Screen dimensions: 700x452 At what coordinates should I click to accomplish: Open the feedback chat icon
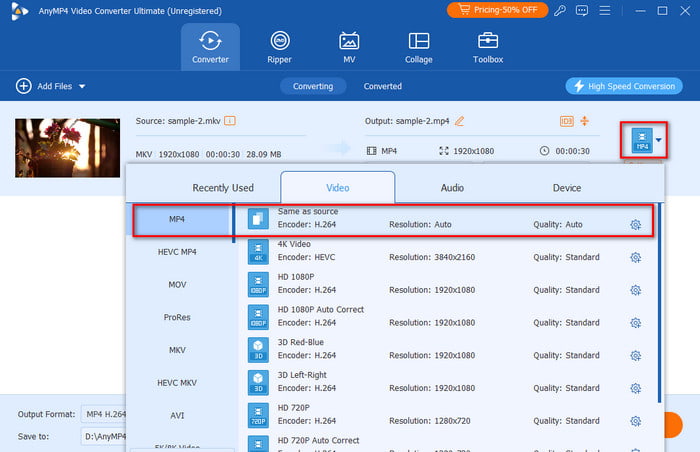pyautogui.click(x=582, y=10)
